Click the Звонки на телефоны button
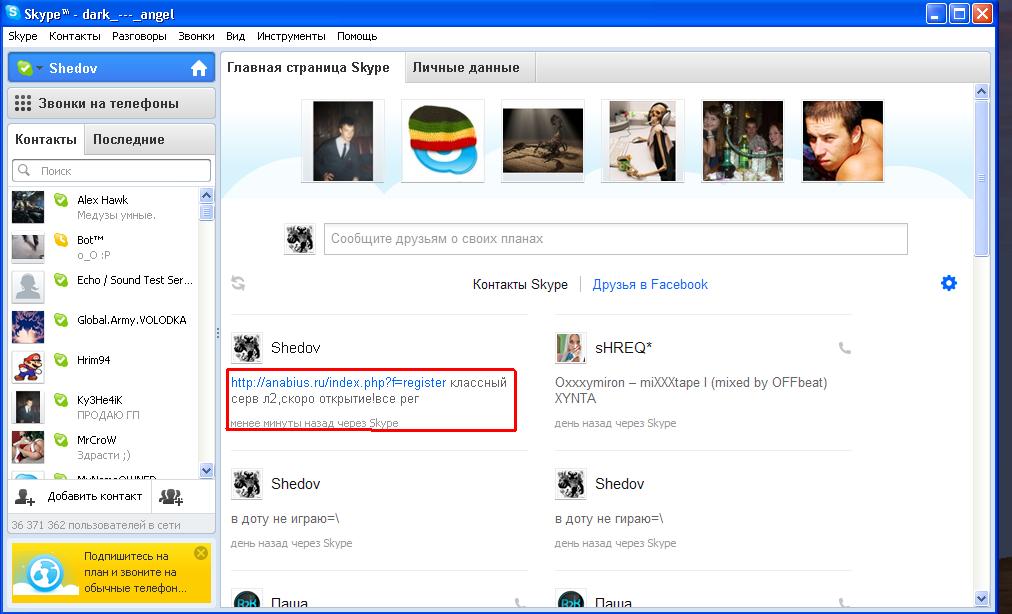 click(x=112, y=103)
